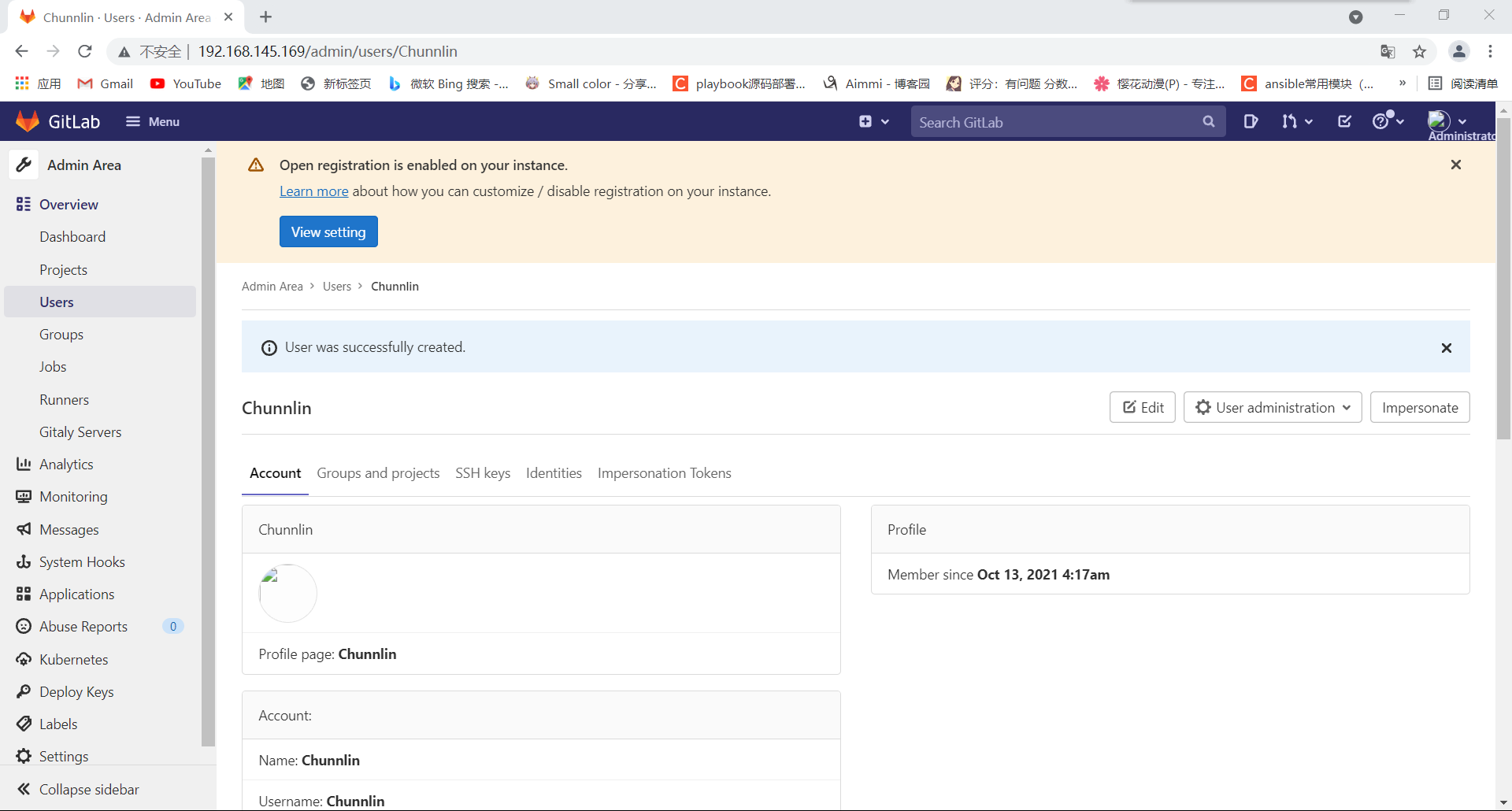Click the Google Translate icon in address bar
1512x811 pixels.
[1388, 52]
